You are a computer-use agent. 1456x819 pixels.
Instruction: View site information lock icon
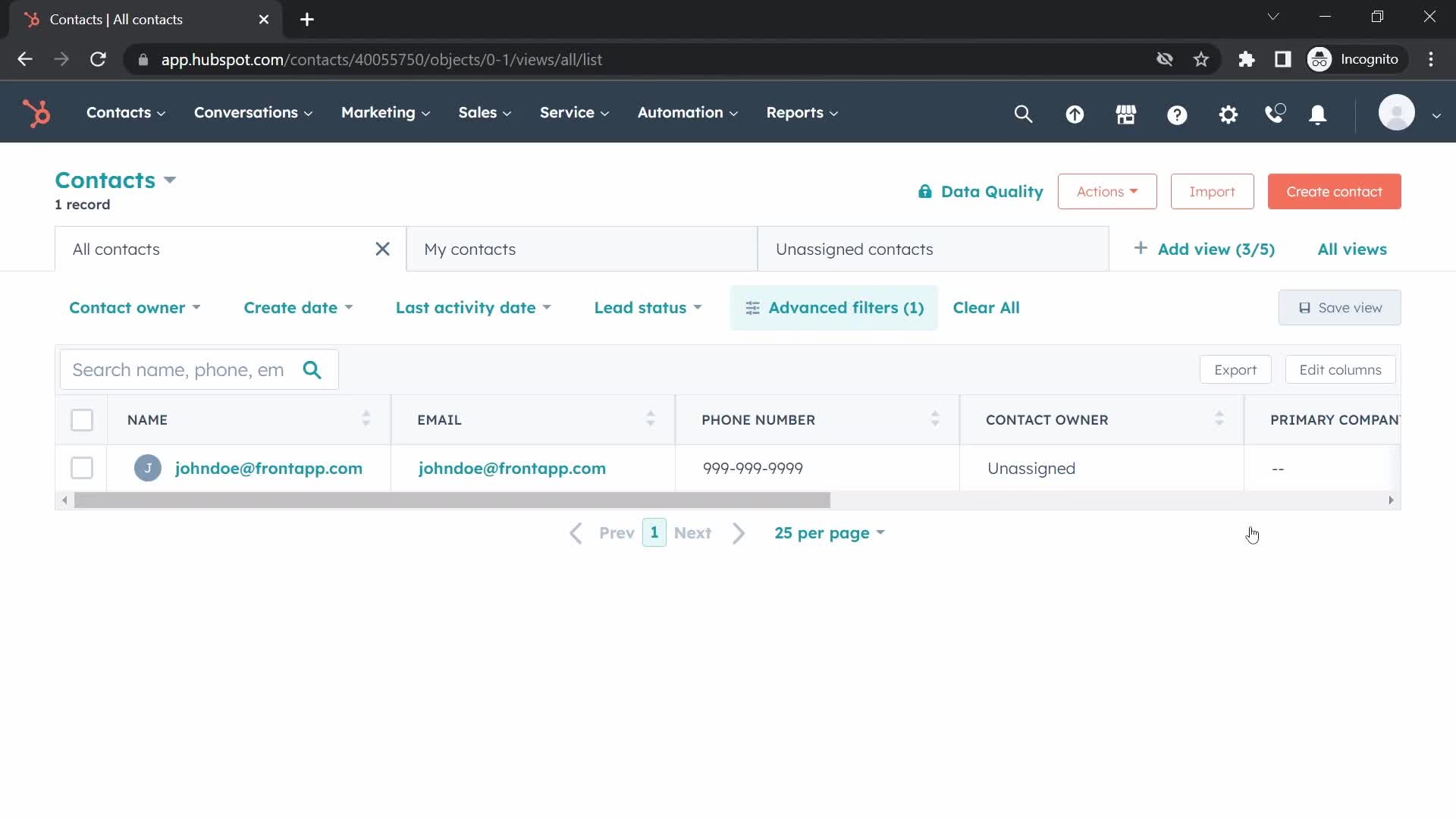tap(143, 59)
